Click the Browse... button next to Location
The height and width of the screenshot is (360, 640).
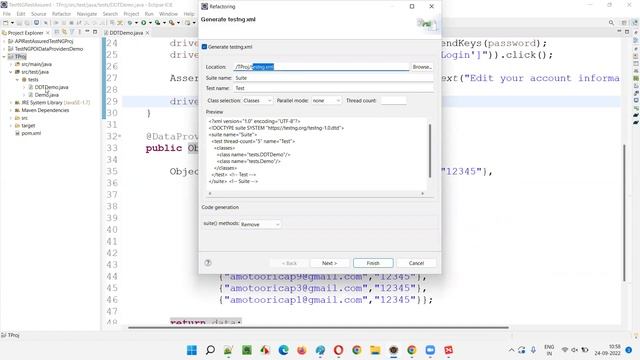(x=422, y=67)
